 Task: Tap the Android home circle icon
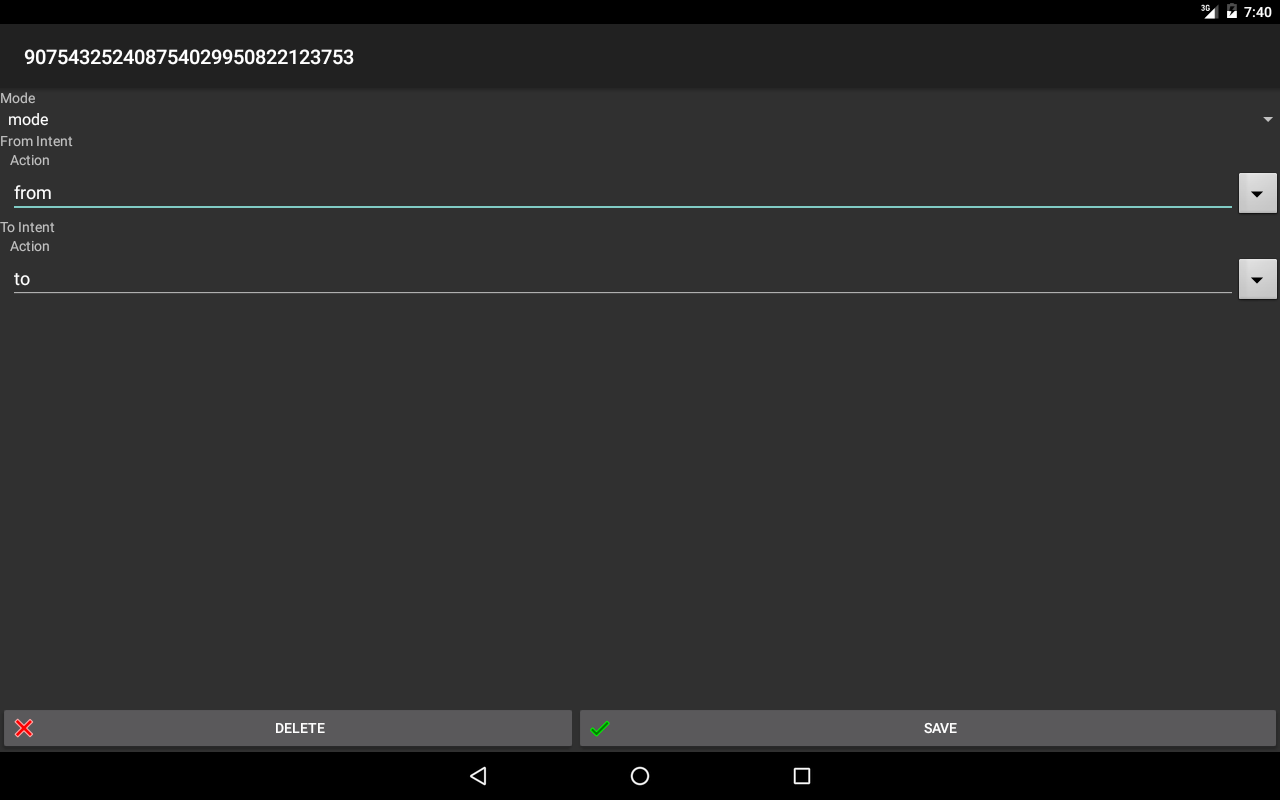pyautogui.click(x=640, y=776)
